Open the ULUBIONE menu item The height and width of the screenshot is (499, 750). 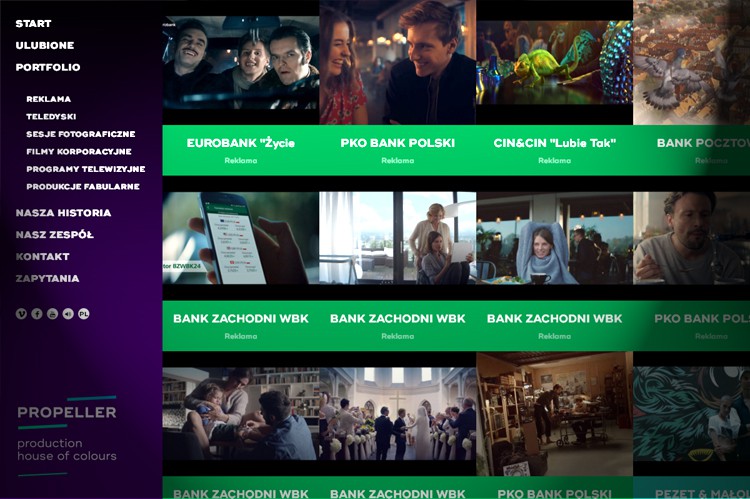coord(45,45)
